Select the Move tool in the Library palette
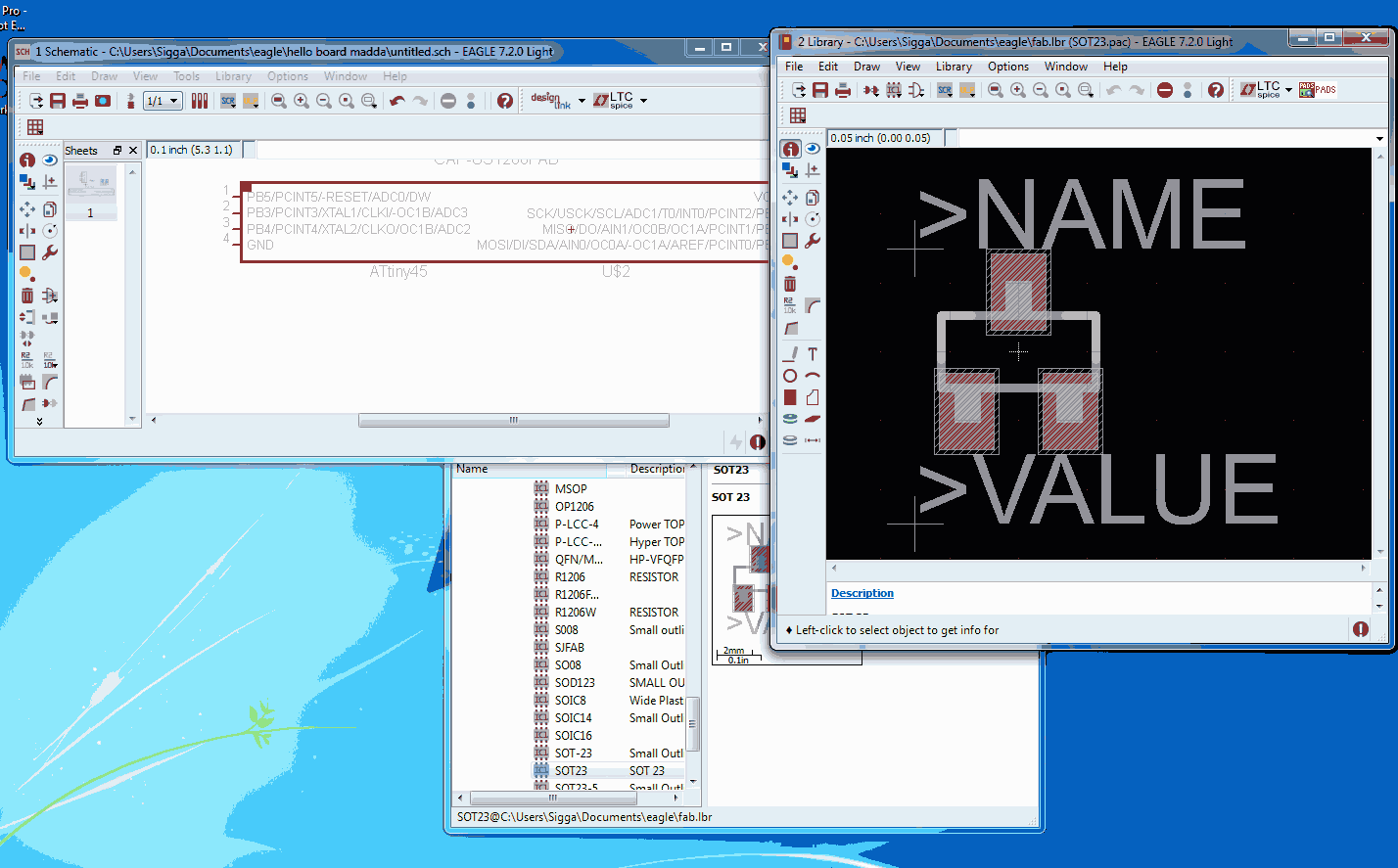 (x=790, y=198)
